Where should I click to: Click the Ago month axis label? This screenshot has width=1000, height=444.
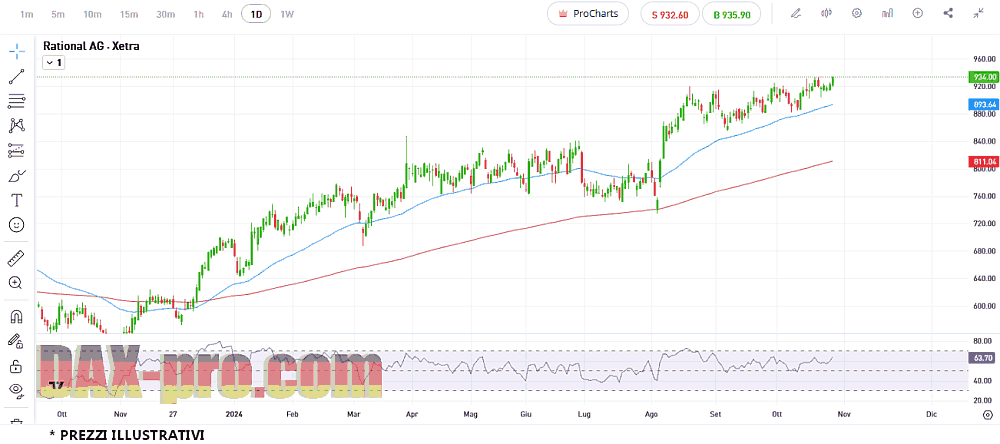point(652,414)
